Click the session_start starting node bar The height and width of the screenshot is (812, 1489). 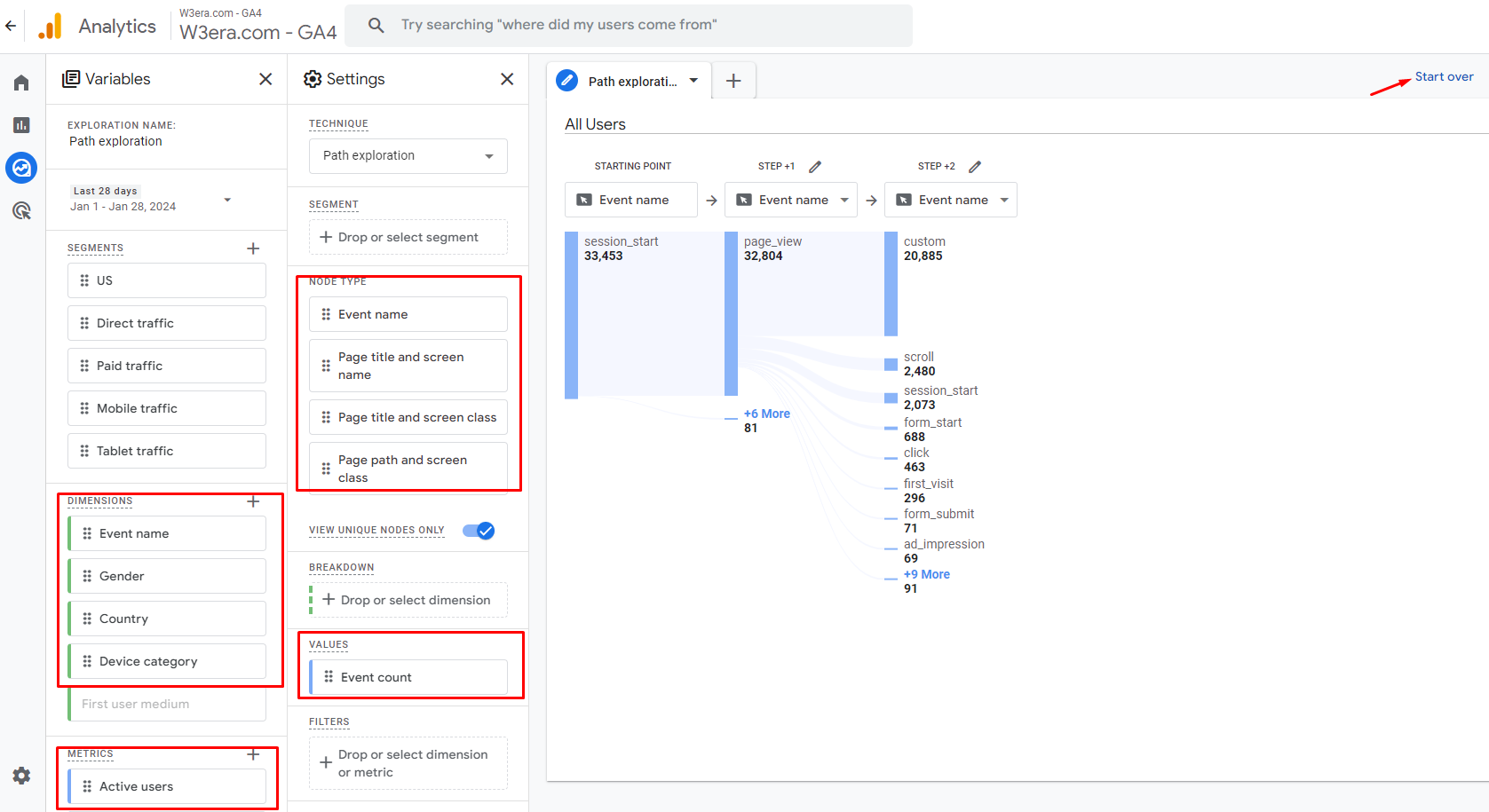click(x=571, y=315)
